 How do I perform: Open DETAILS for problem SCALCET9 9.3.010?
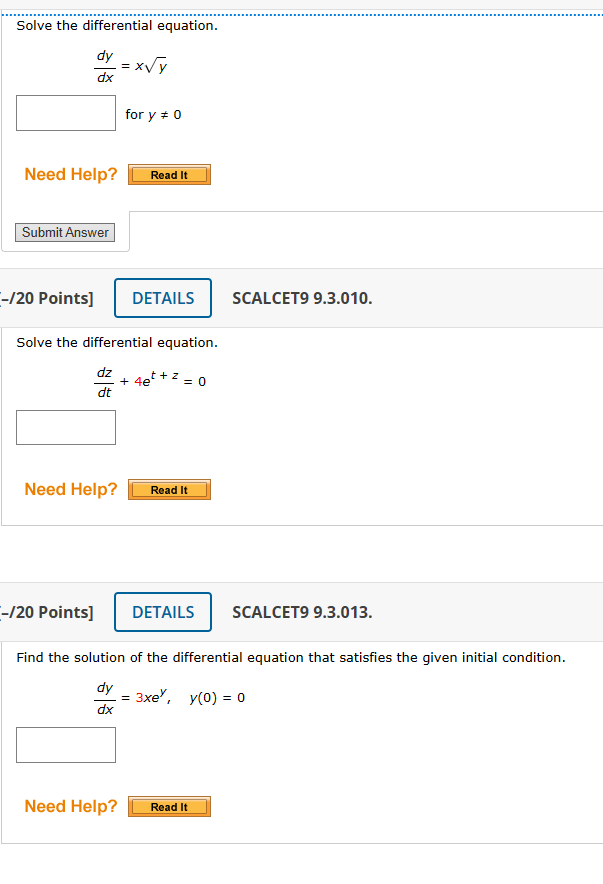tap(162, 297)
